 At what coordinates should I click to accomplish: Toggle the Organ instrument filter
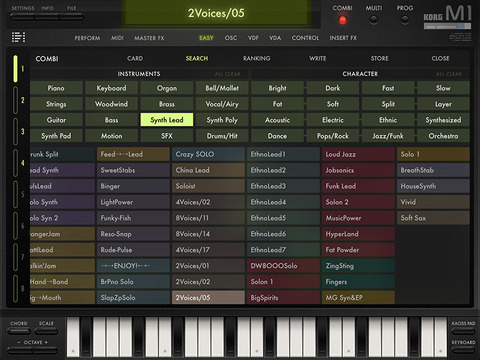coord(167,88)
